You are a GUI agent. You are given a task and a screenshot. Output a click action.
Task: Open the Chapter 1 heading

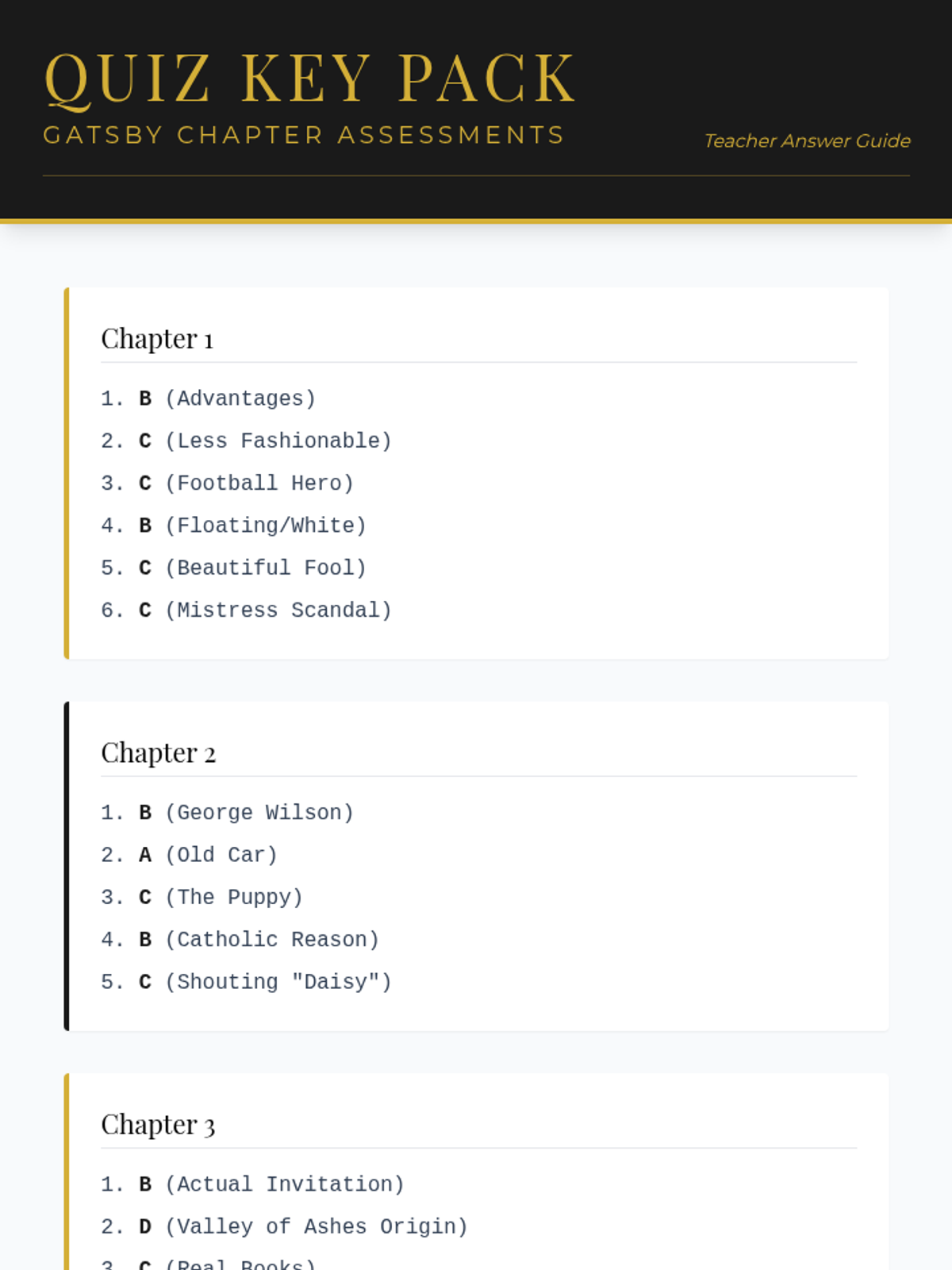(x=157, y=339)
